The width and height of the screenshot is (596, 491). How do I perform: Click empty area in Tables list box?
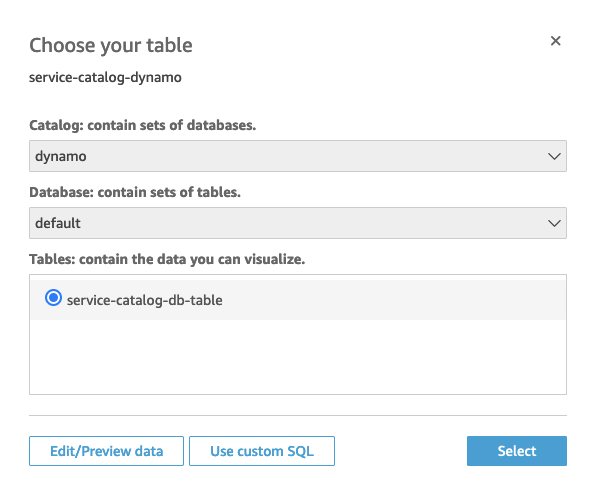coord(298,356)
